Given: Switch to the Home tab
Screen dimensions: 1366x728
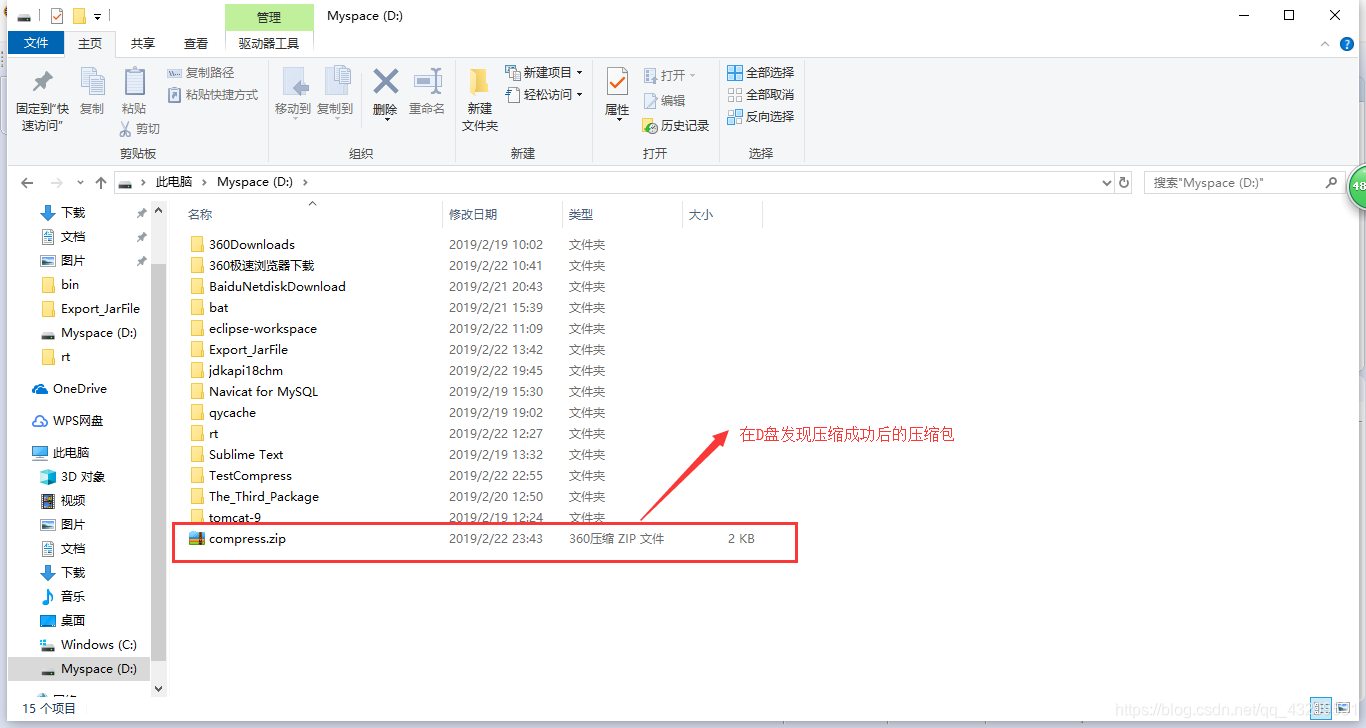Looking at the screenshot, I should (x=90, y=43).
